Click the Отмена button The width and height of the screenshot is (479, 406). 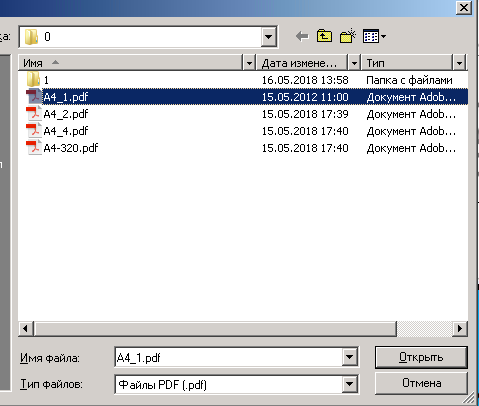point(421,383)
